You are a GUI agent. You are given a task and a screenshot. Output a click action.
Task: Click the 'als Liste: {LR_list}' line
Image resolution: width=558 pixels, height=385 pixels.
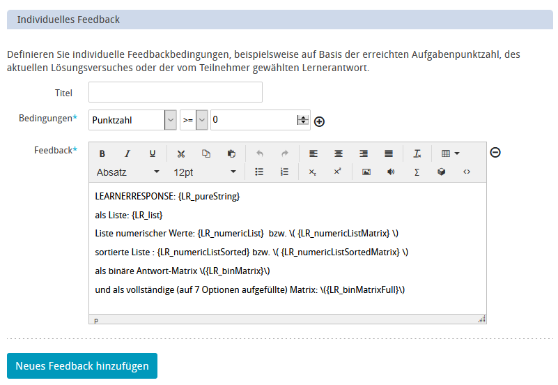[x=128, y=215]
